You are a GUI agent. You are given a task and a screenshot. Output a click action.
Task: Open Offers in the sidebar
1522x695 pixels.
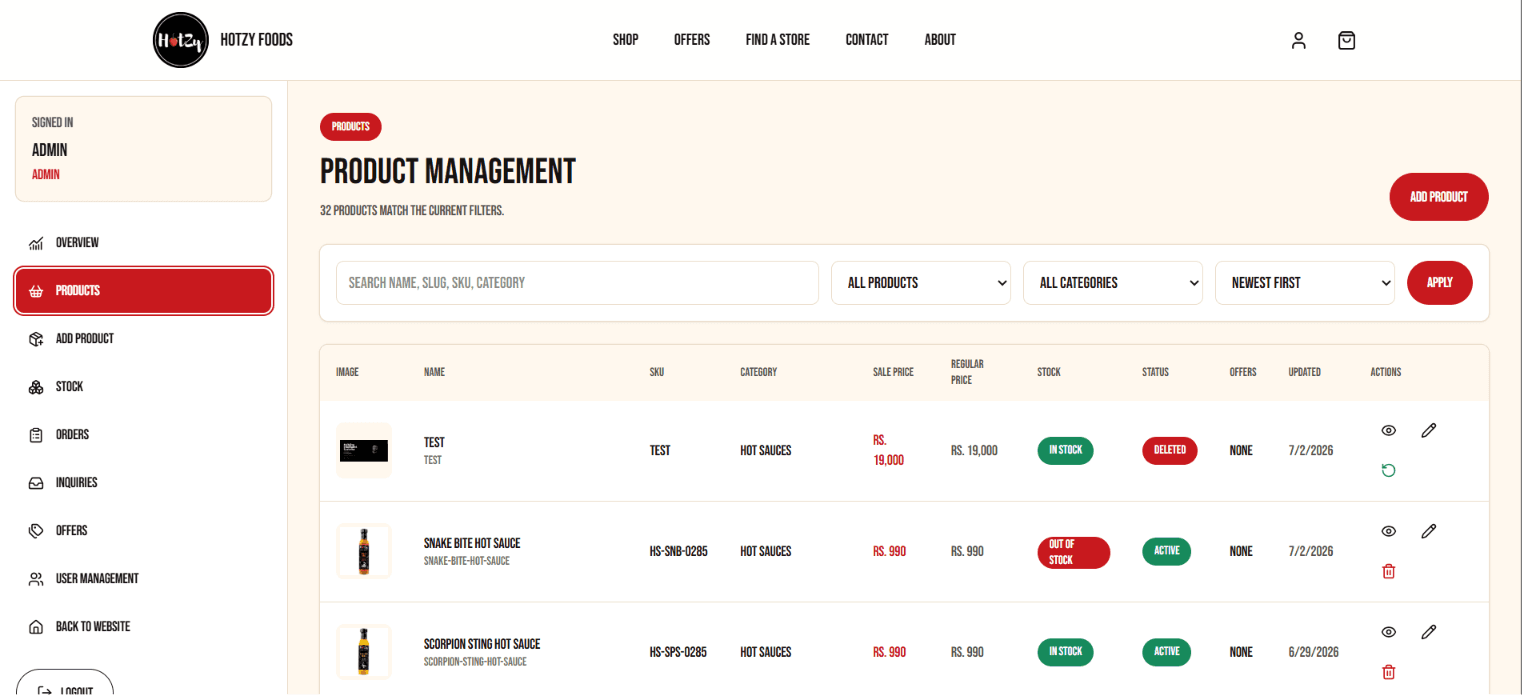(x=143, y=531)
